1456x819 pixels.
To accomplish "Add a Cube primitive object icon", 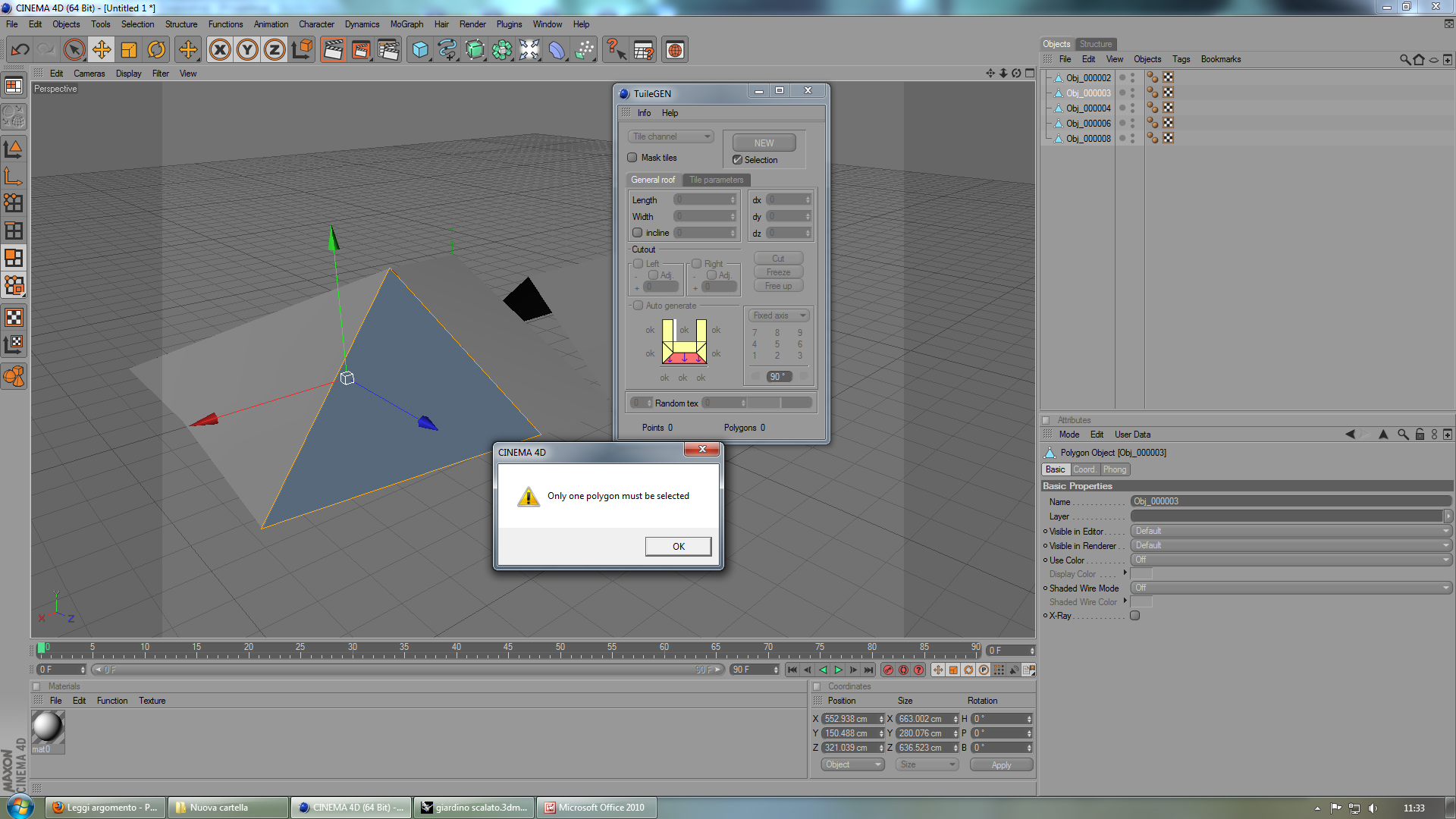I will point(420,50).
